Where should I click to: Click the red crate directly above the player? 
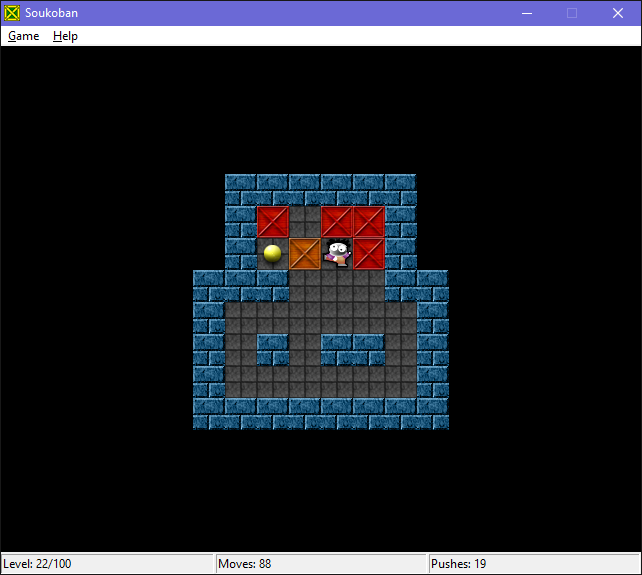pos(337,222)
